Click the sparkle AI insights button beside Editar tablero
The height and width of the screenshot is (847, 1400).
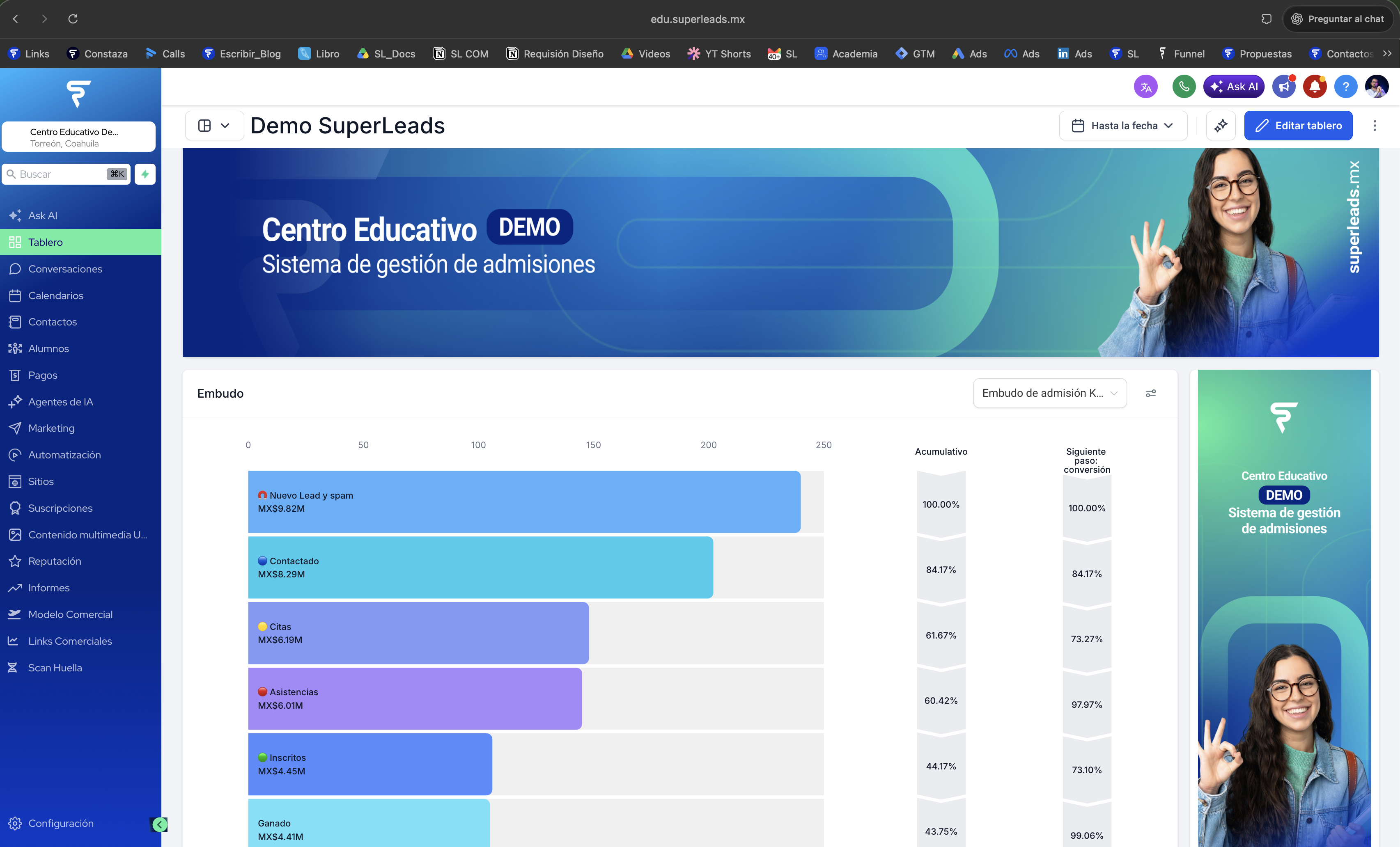click(x=1221, y=126)
